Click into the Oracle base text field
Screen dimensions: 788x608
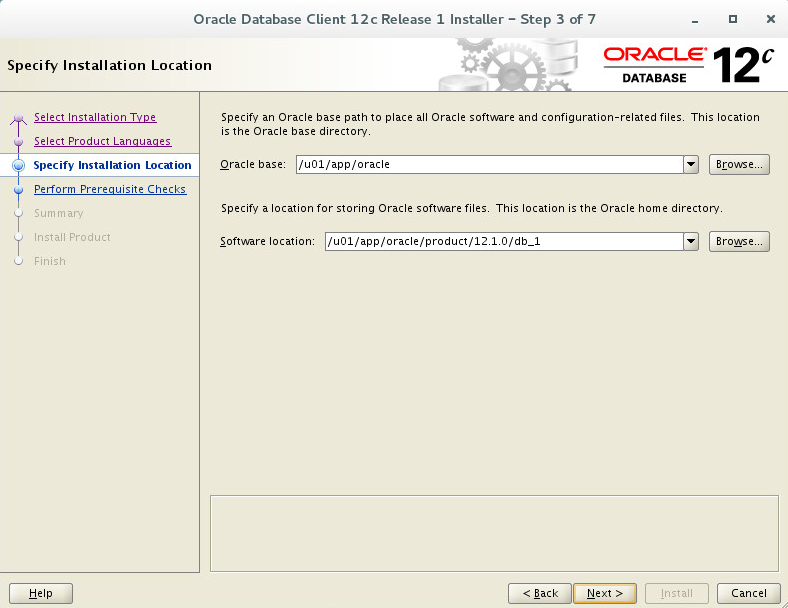click(x=489, y=164)
